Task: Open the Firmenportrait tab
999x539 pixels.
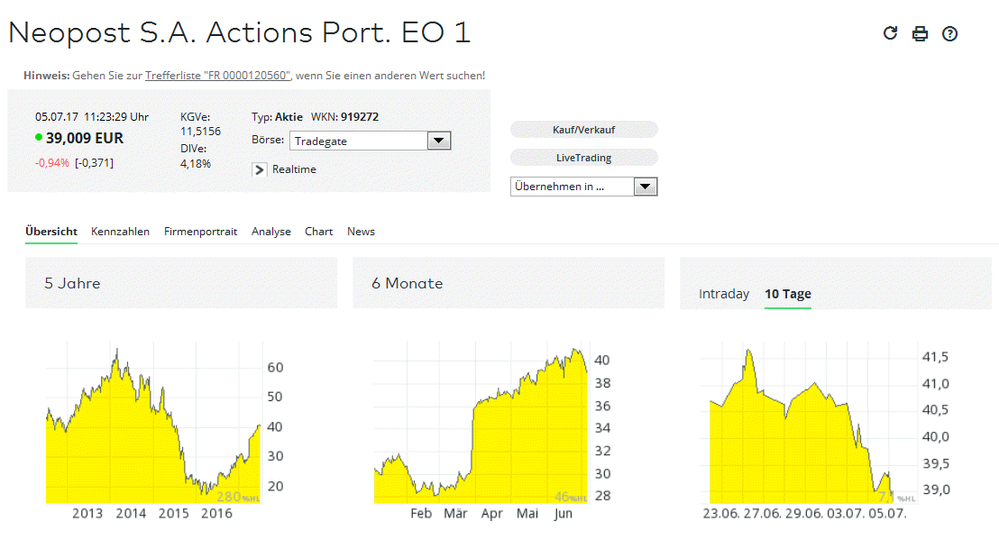Action: (x=200, y=231)
